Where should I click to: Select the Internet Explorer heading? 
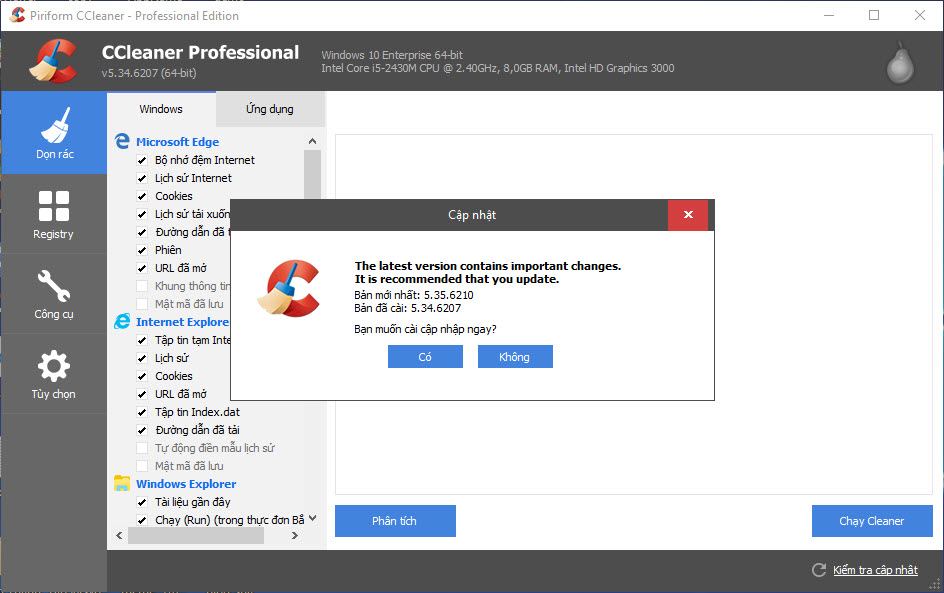[x=183, y=321]
